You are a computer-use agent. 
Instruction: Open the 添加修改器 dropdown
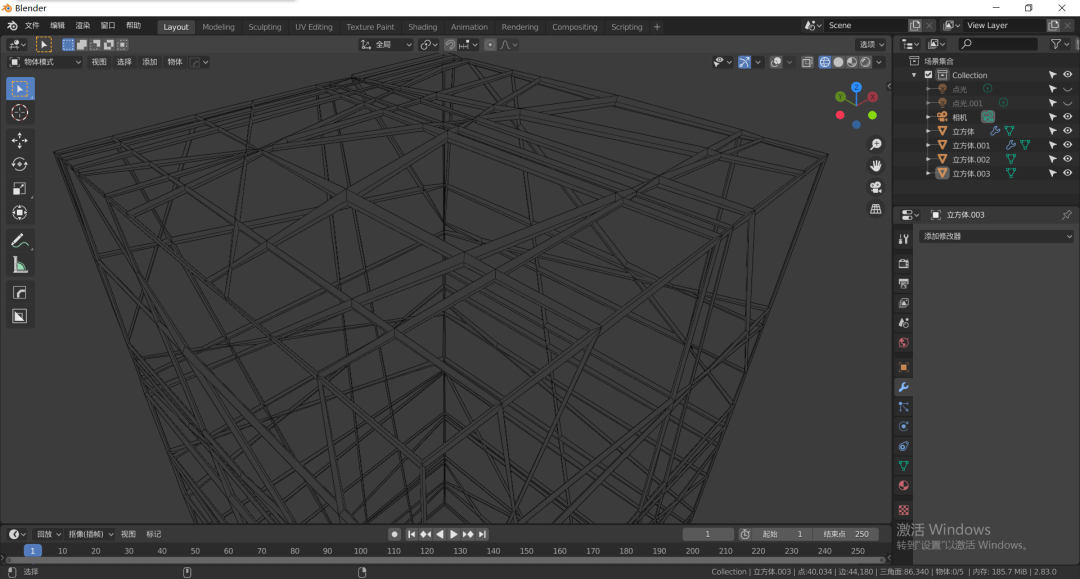pyautogui.click(x=997, y=236)
